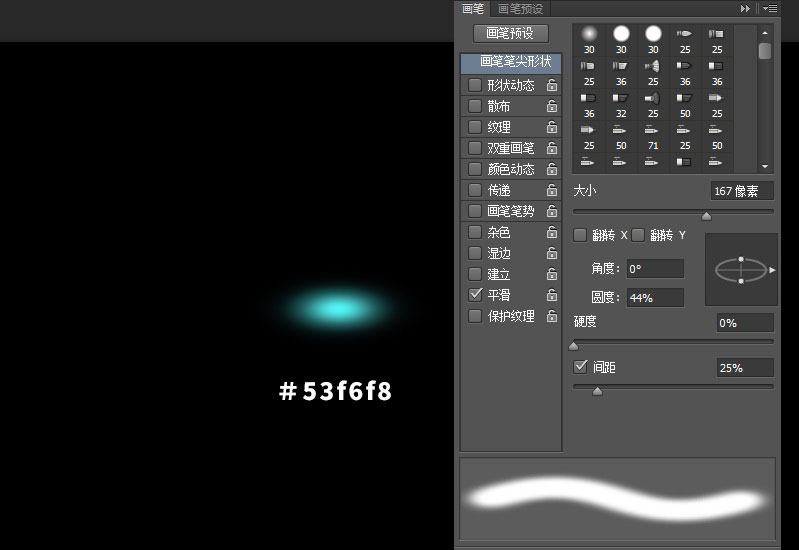The height and width of the screenshot is (550, 799).
Task: Enable the 形状动态 checkbox
Action: [x=475, y=85]
